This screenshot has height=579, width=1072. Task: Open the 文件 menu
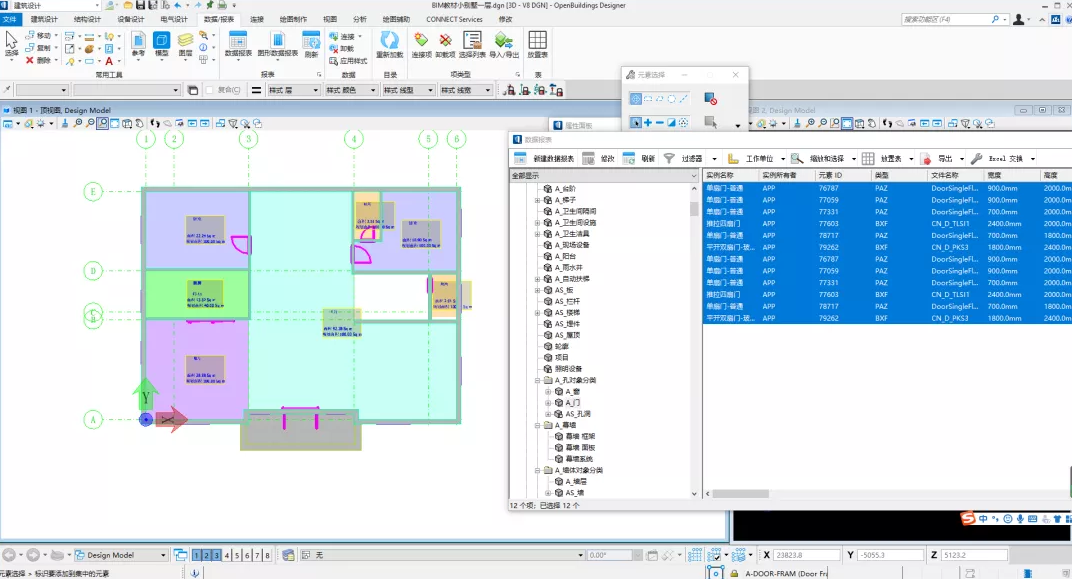(10, 19)
